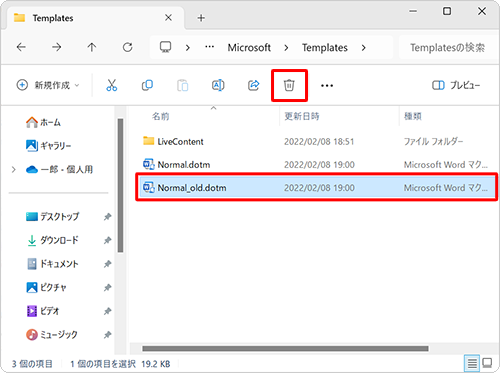Expand the 一郎 - 個人用 tree node
This screenshot has height=373, width=500.
click(14, 170)
